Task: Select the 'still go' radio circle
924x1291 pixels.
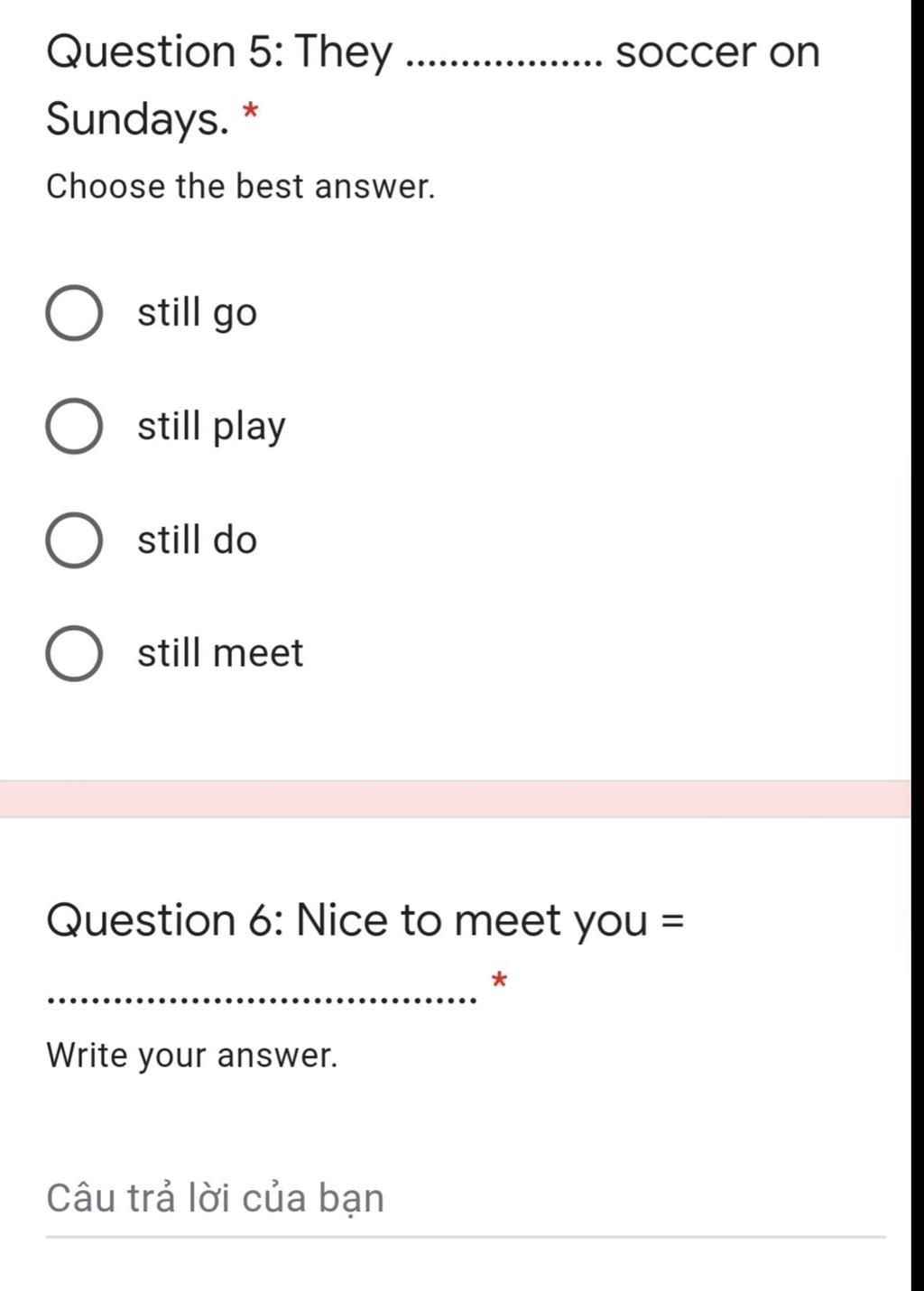Action: [x=73, y=313]
